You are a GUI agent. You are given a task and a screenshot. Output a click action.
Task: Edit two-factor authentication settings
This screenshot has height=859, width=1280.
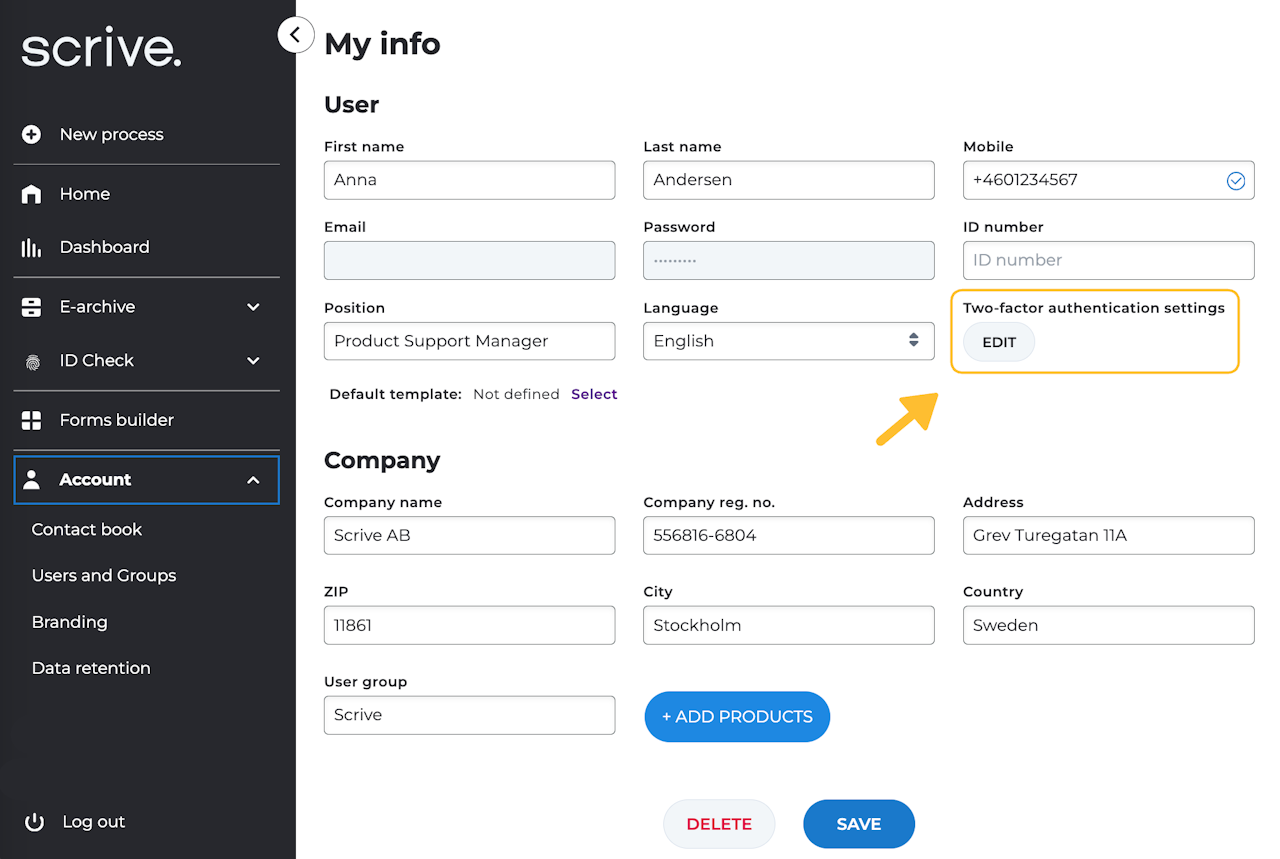pos(998,343)
